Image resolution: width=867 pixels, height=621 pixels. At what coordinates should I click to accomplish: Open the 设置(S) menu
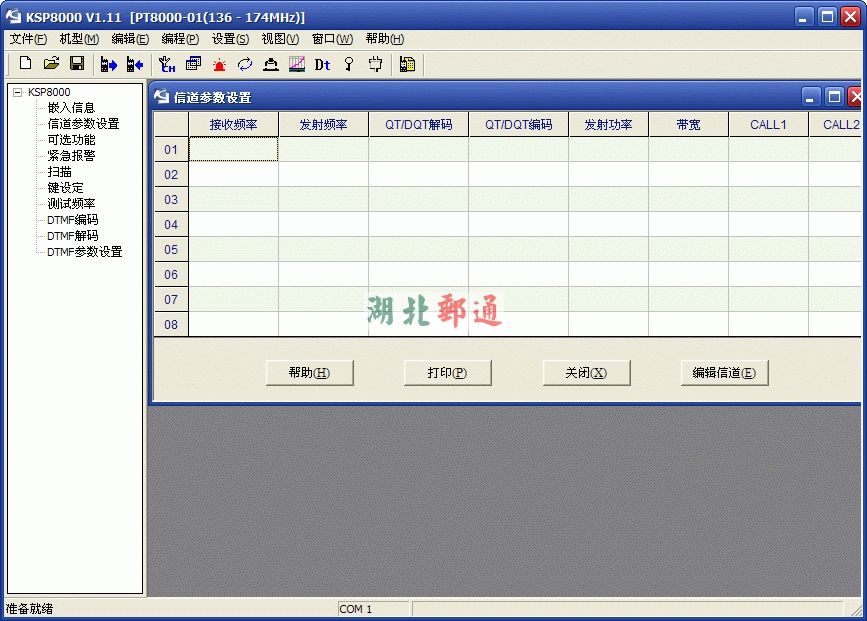point(230,39)
